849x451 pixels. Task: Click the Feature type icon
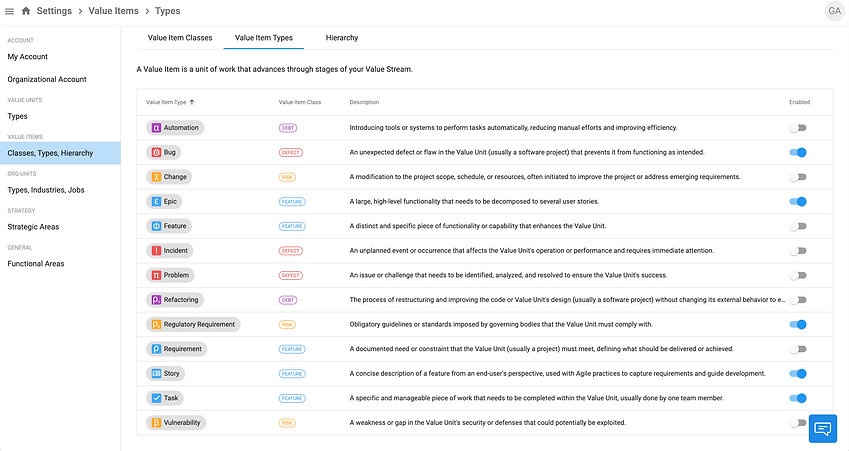[x=156, y=226]
